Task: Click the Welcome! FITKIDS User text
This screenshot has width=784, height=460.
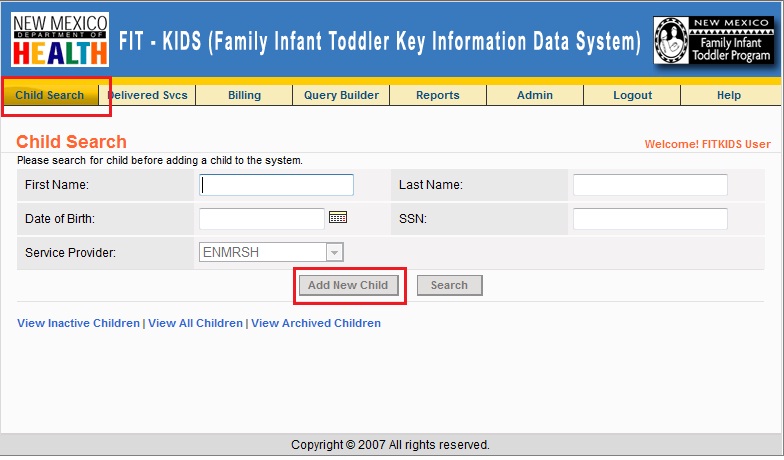Action: pos(708,144)
